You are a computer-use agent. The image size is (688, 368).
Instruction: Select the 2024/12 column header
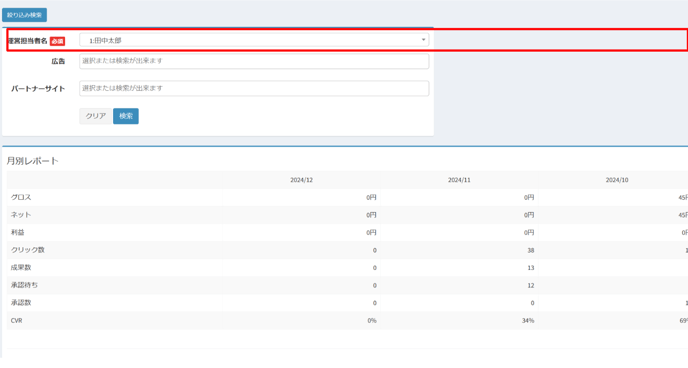coord(301,180)
